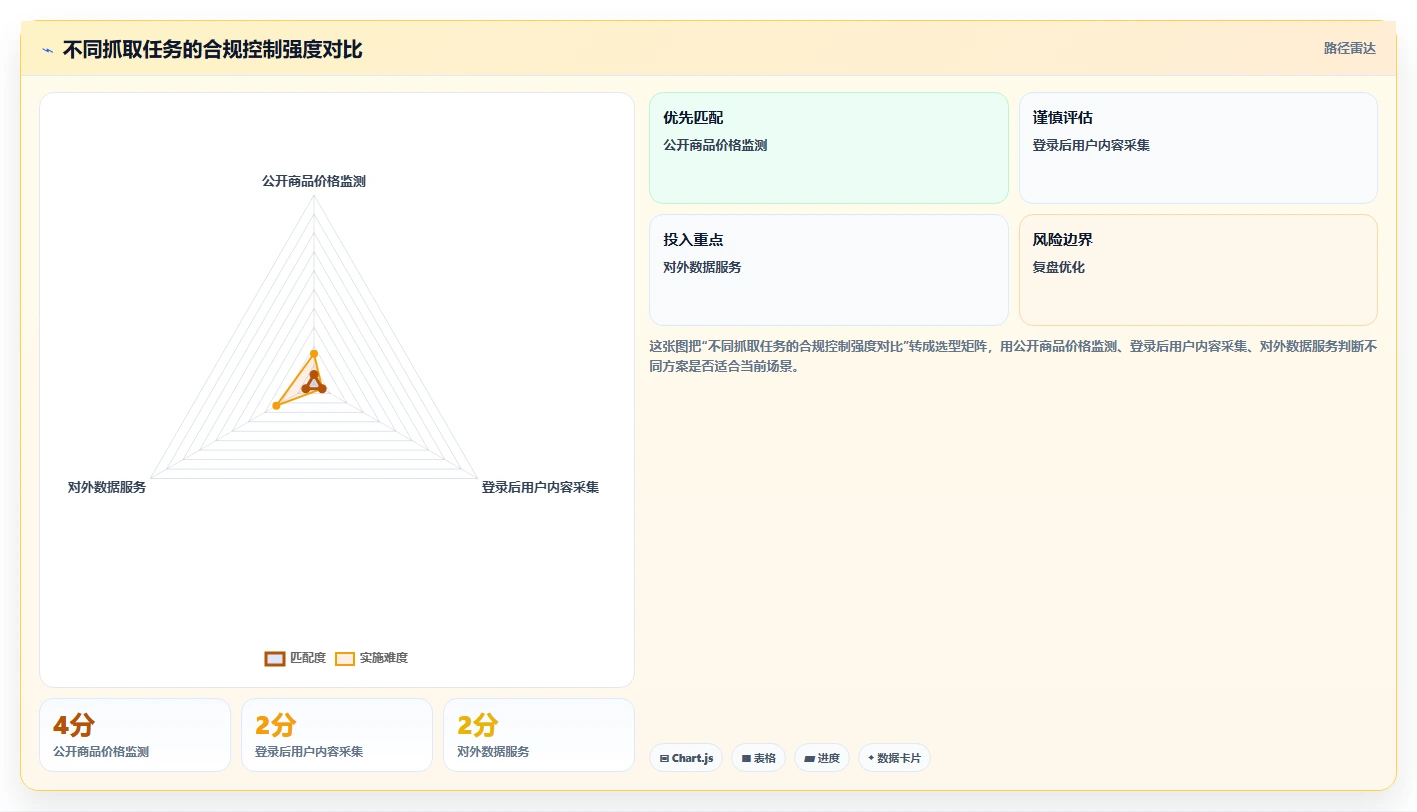
Task: Click the description paragraph below the cards
Action: 1013,356
